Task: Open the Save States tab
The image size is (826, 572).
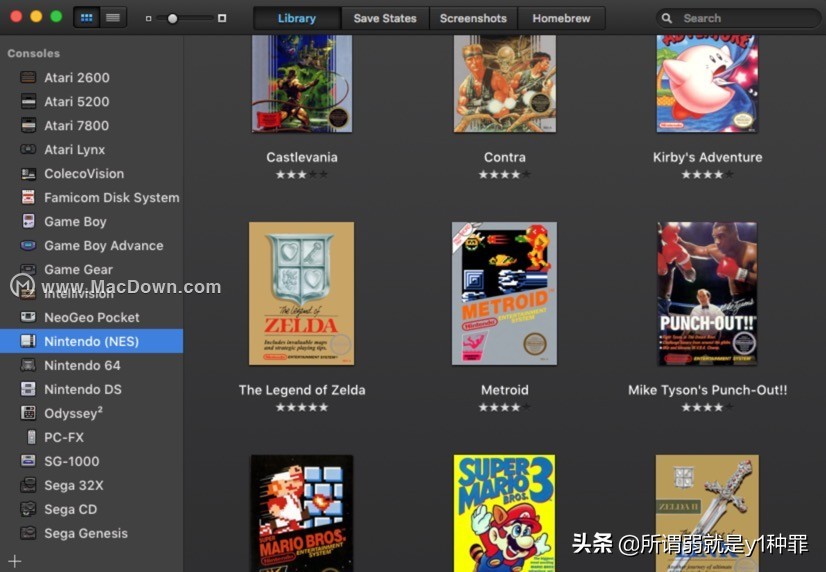Action: click(385, 18)
